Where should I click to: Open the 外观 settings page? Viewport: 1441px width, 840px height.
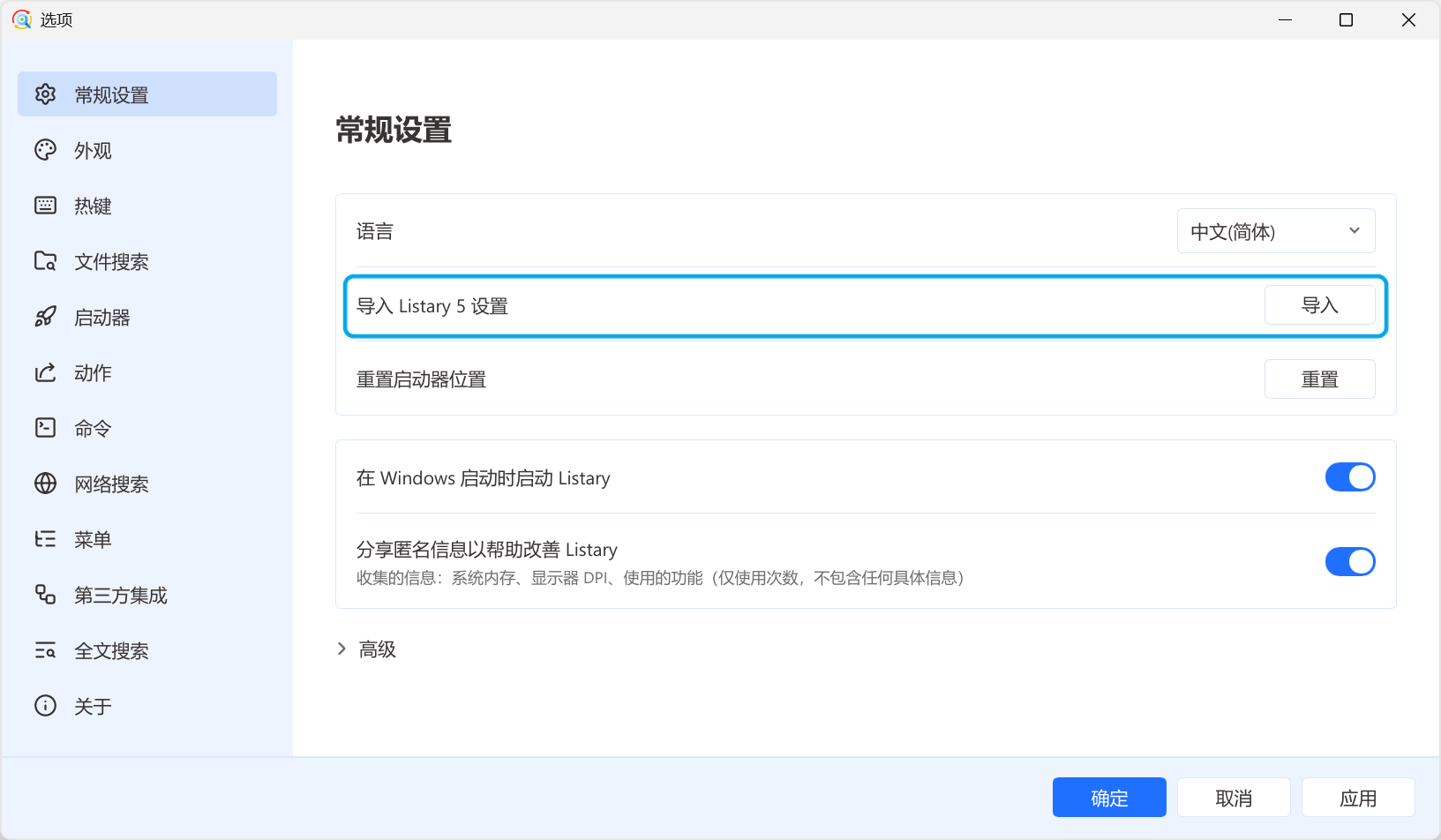147,150
